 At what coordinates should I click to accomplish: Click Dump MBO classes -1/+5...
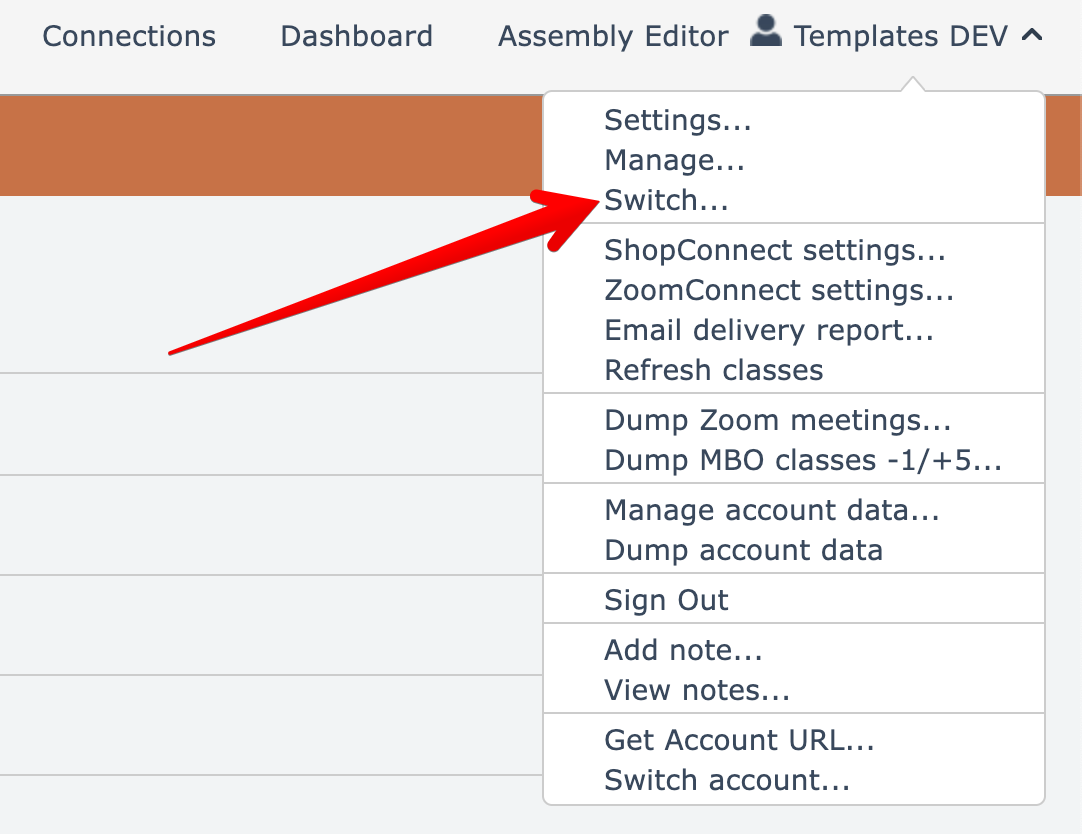pyautogui.click(x=803, y=460)
